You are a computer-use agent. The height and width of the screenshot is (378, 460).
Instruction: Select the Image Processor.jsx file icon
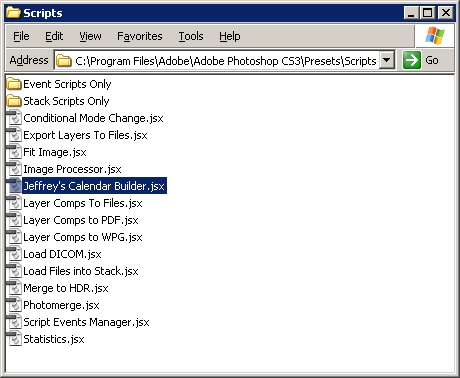14,169
